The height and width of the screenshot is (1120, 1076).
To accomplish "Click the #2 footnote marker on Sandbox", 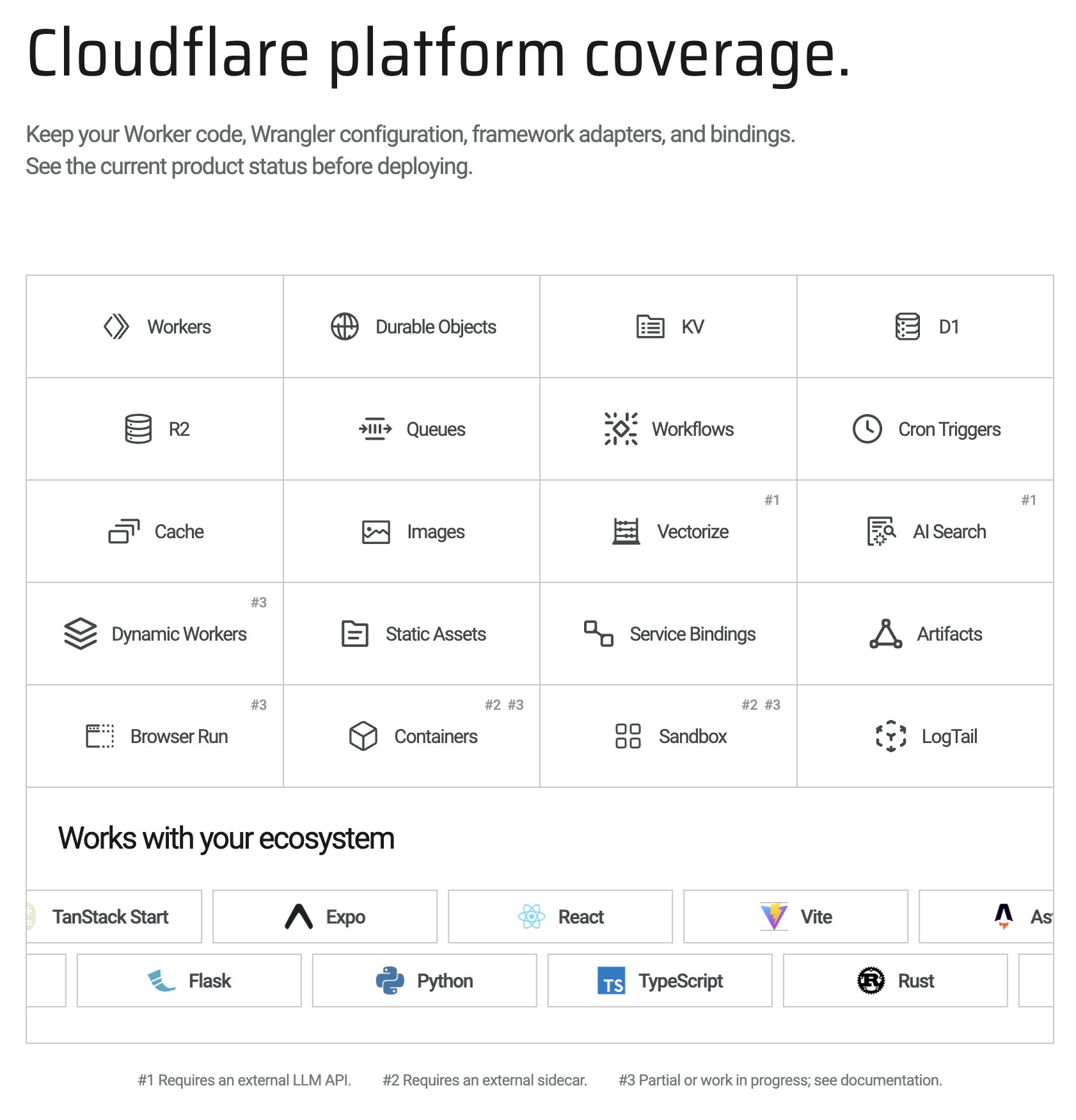I will point(750,705).
